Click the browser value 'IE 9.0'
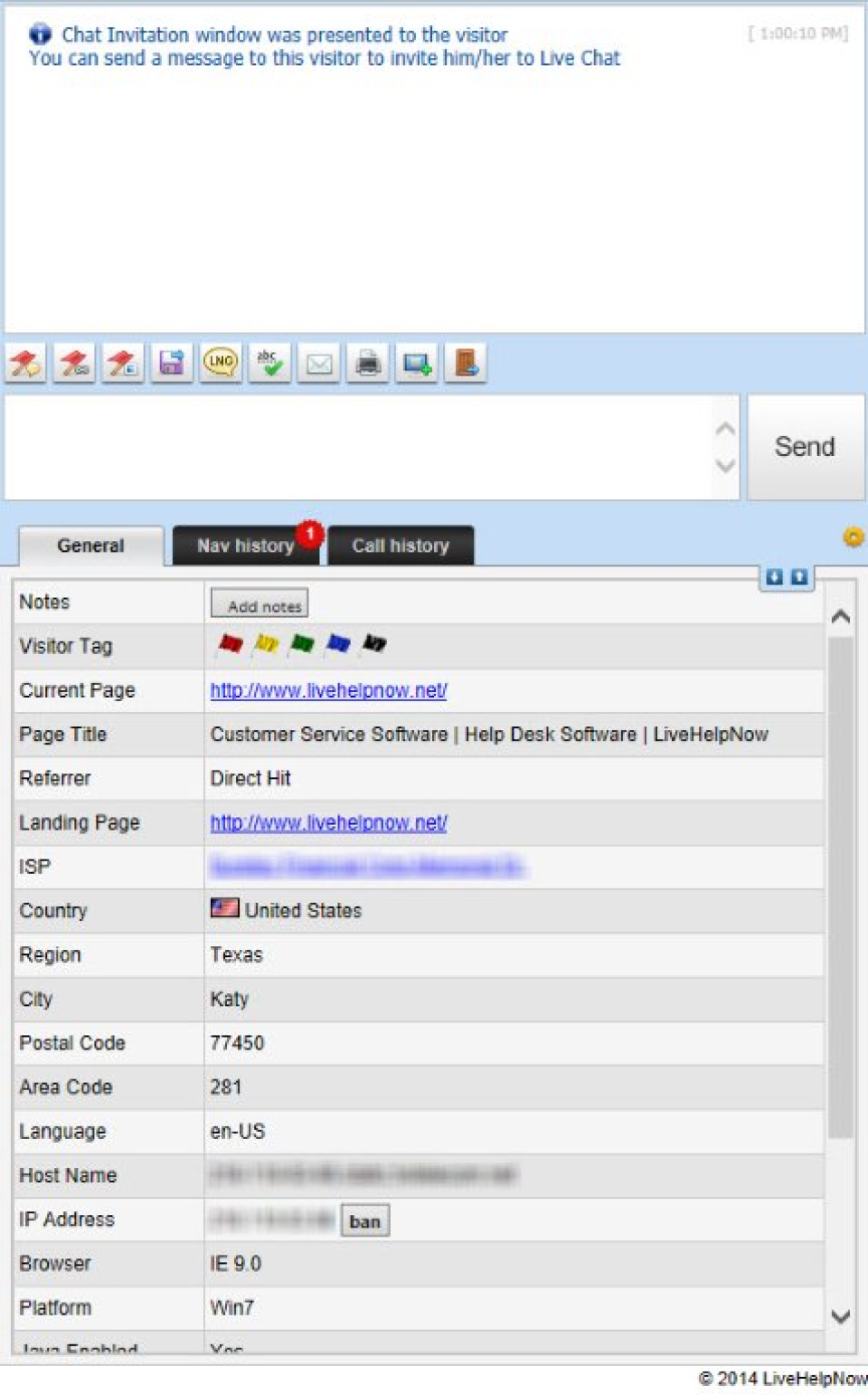The width and height of the screenshot is (868, 1395). tap(235, 1263)
